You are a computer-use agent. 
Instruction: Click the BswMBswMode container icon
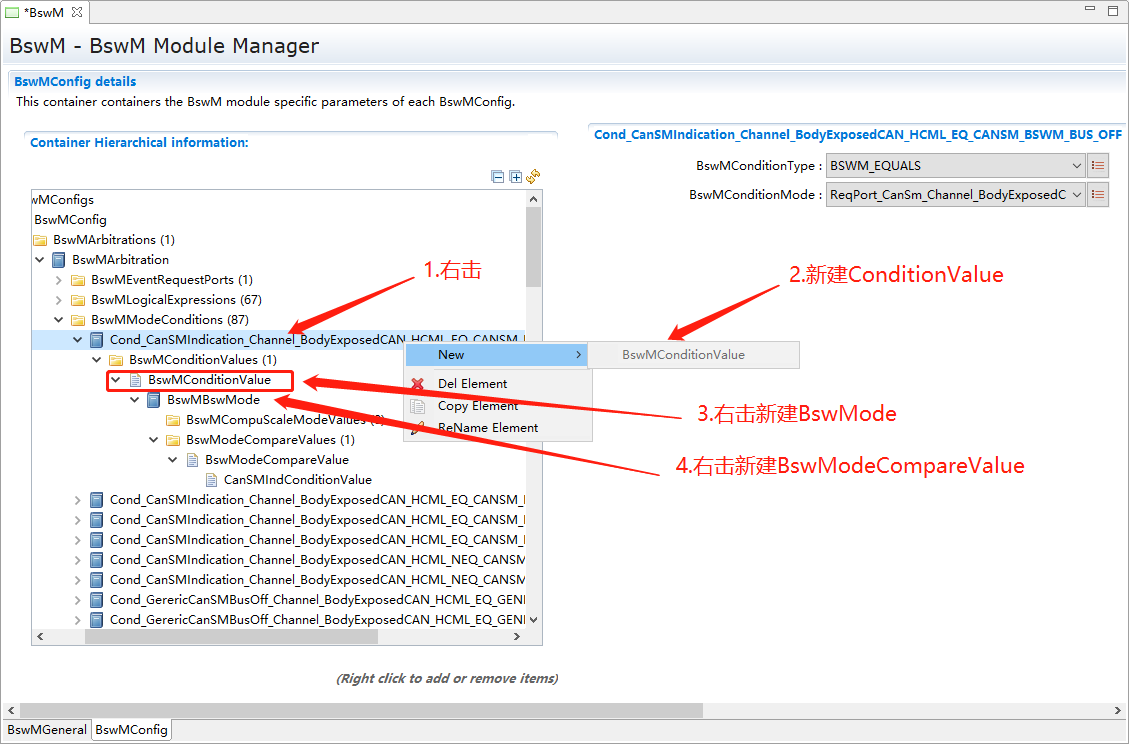[x=154, y=400]
